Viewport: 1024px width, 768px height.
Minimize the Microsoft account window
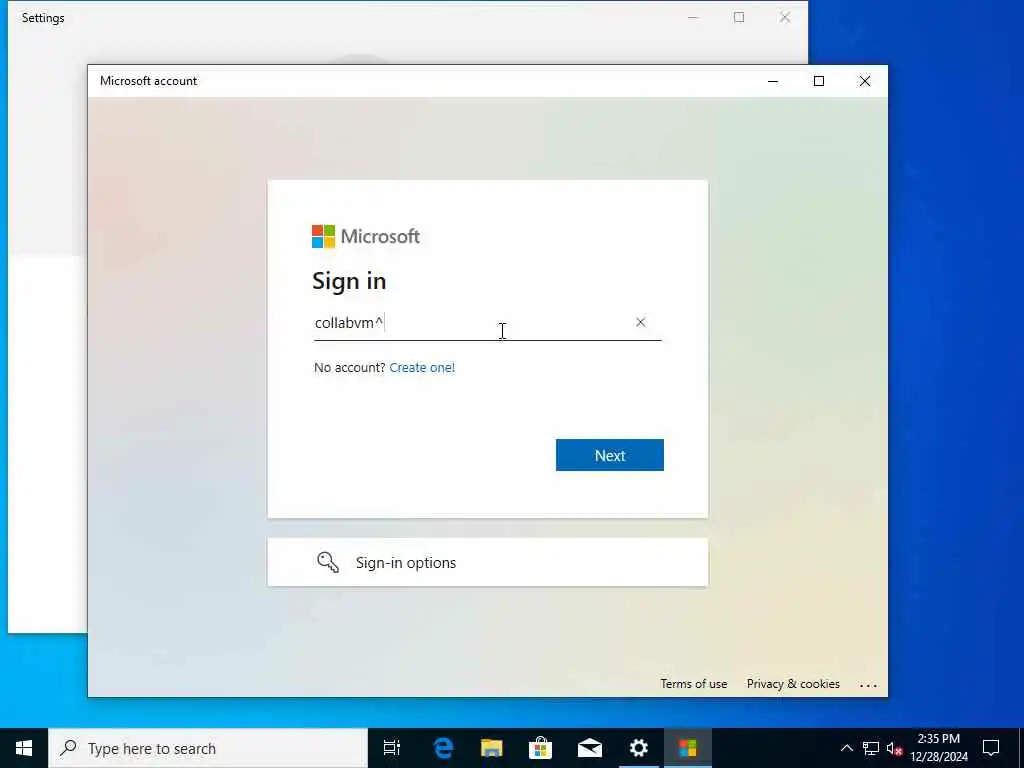(773, 81)
